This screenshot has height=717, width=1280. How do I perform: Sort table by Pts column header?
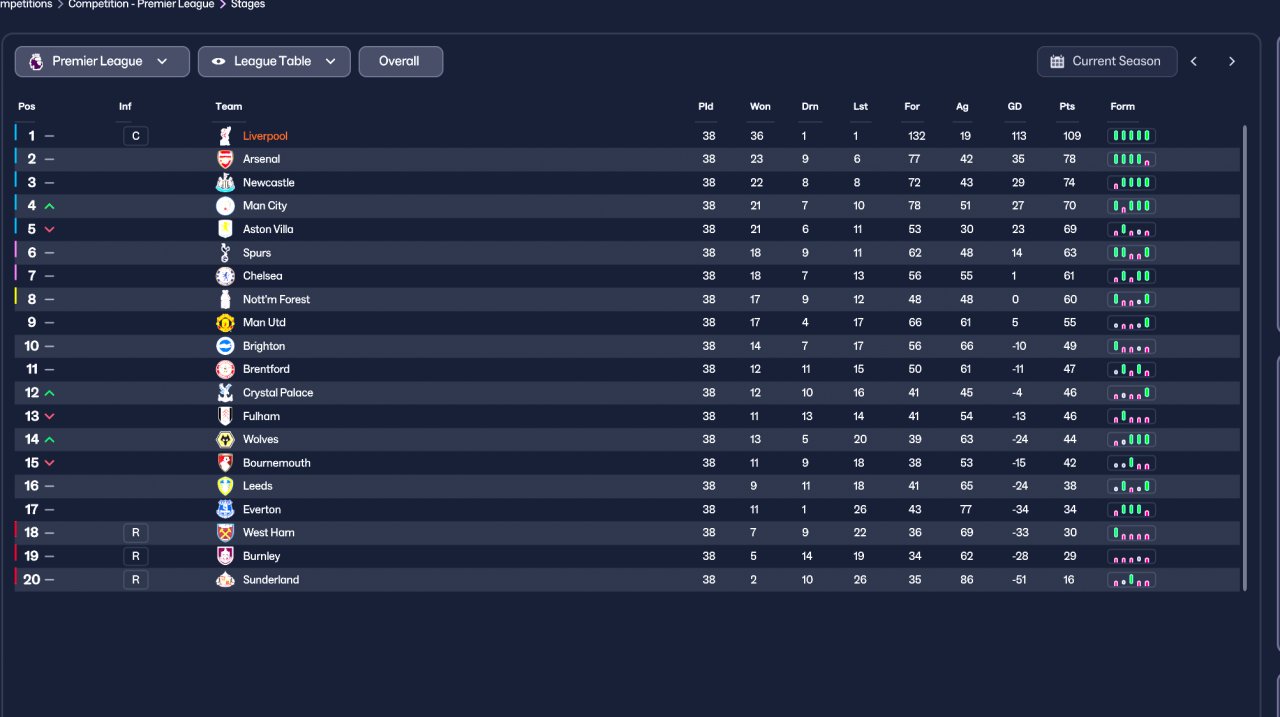1067,106
